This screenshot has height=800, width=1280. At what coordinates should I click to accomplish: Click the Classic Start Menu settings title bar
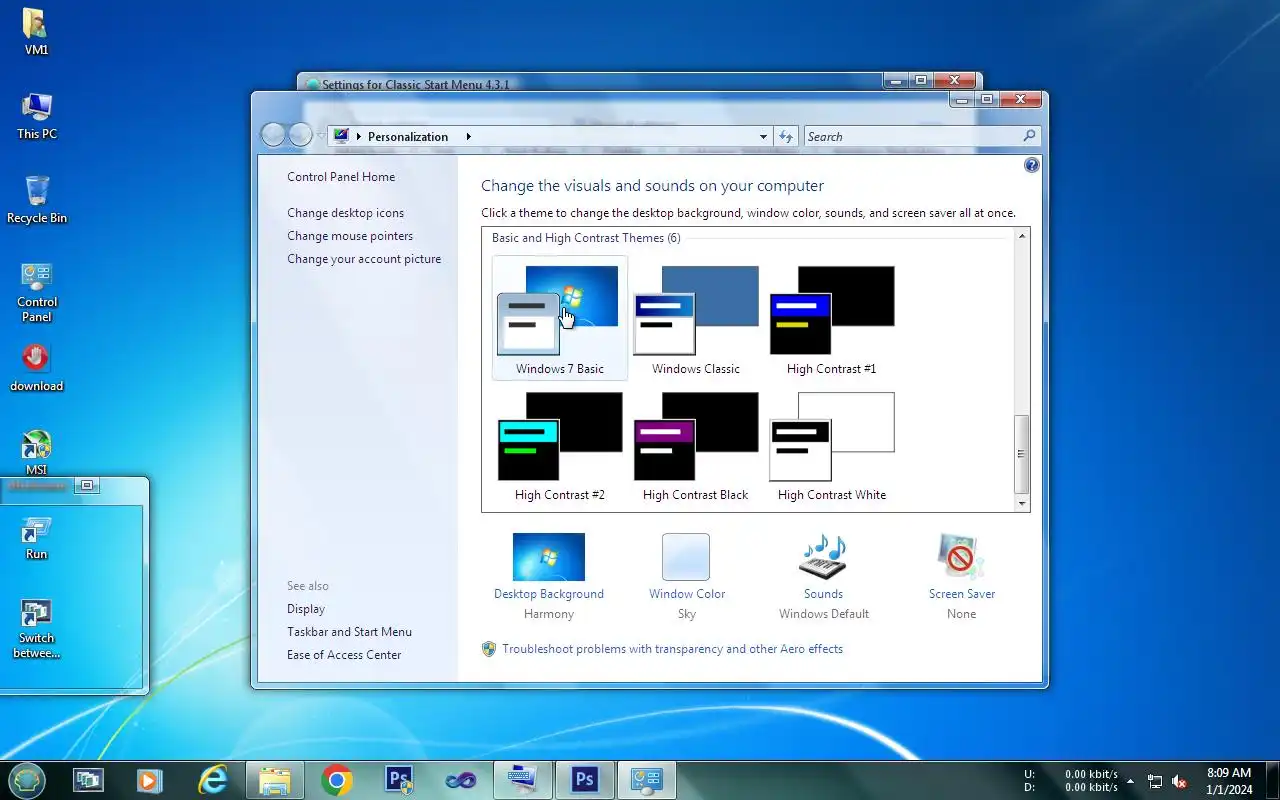coord(590,83)
